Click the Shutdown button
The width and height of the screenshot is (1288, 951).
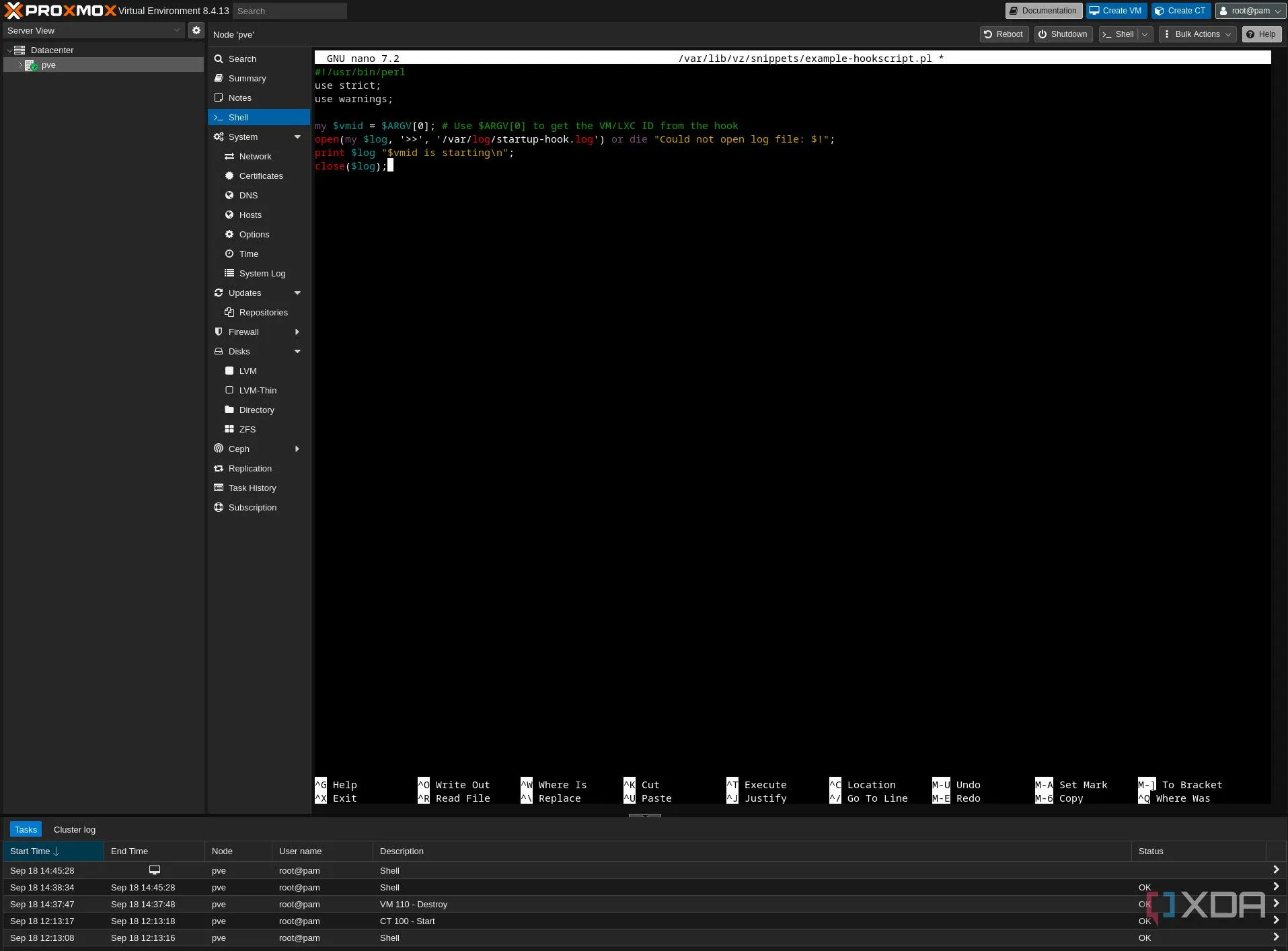coord(1062,34)
